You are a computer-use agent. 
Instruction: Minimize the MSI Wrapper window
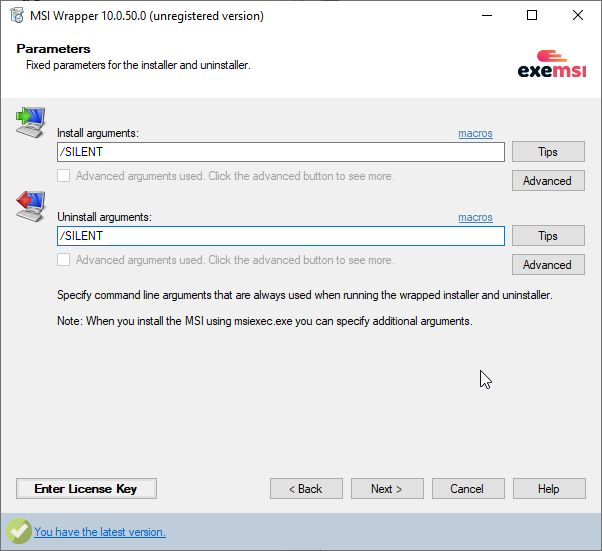[487, 15]
